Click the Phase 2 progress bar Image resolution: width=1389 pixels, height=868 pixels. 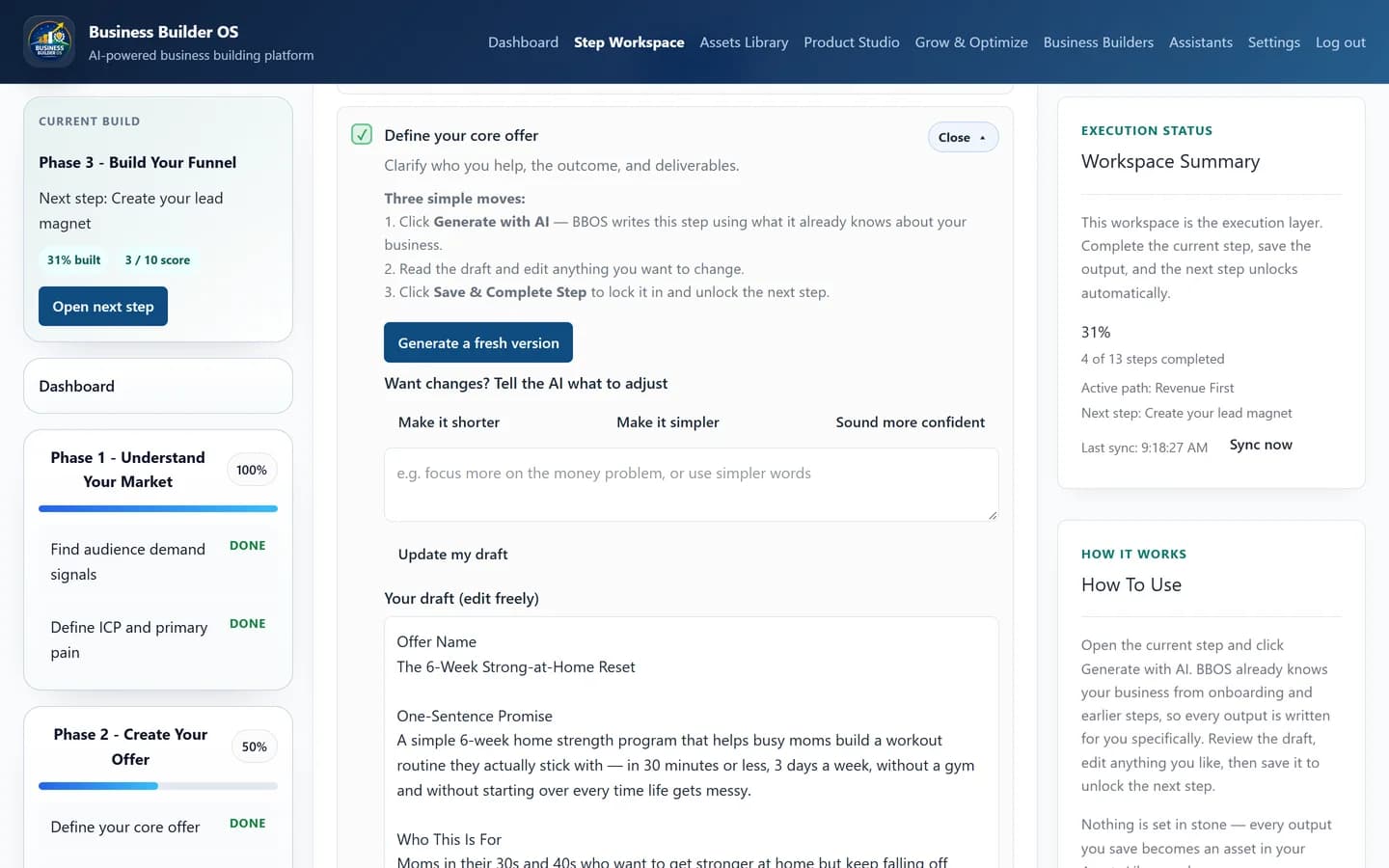[158, 786]
